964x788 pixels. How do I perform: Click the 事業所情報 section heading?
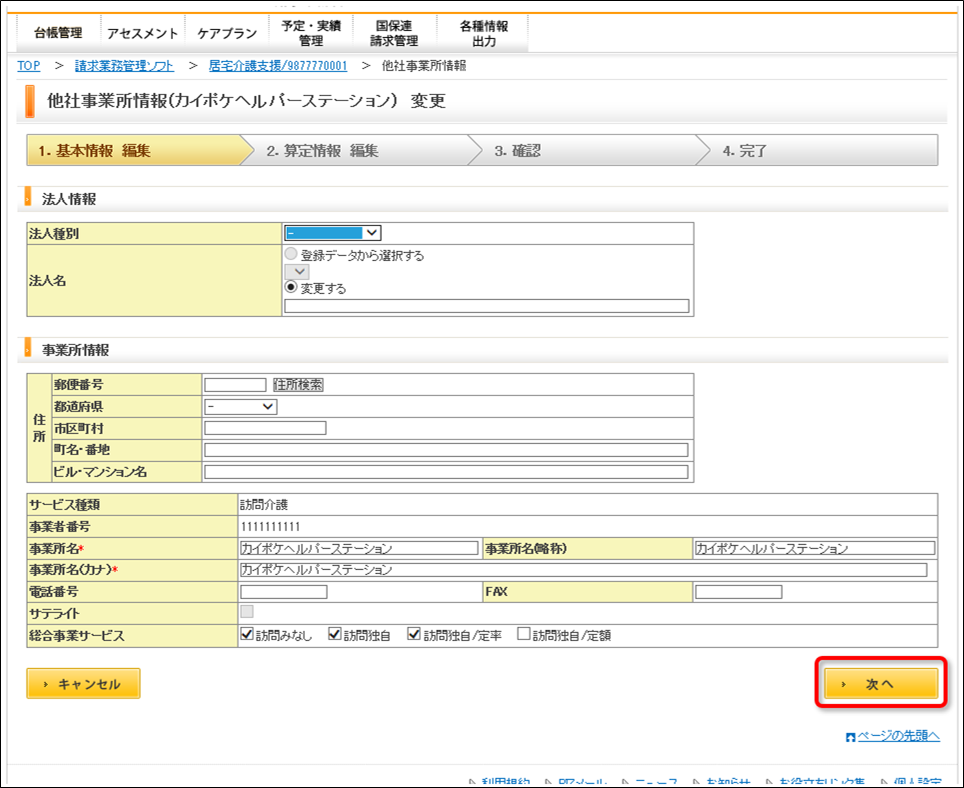pos(76,350)
